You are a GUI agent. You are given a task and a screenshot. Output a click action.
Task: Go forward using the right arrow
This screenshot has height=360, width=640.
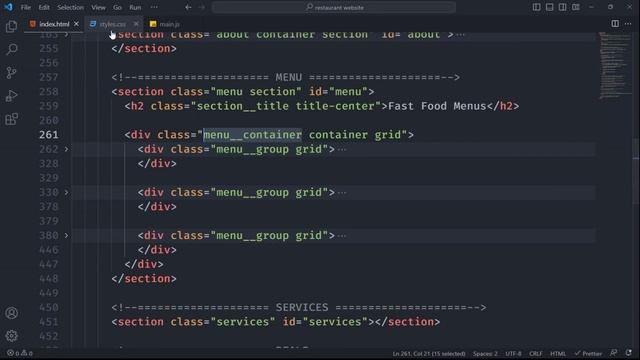click(202, 7)
